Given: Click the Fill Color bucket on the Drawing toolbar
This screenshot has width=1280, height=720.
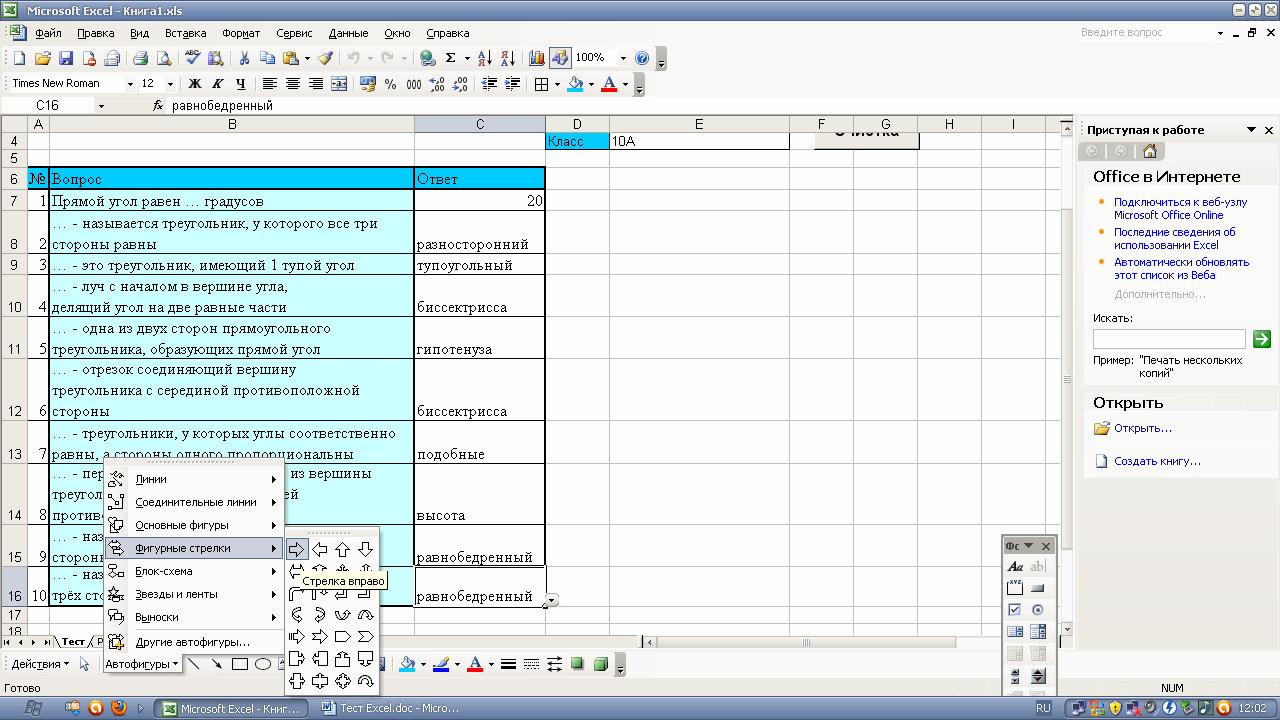Looking at the screenshot, I should [407, 664].
